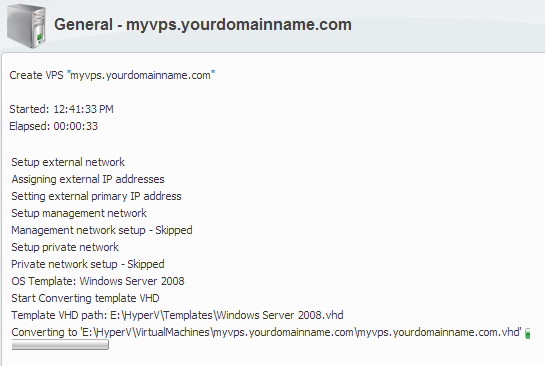Click Setting external primary IP address line
Image resolution: width=545 pixels, height=366 pixels.
[x=96, y=196]
